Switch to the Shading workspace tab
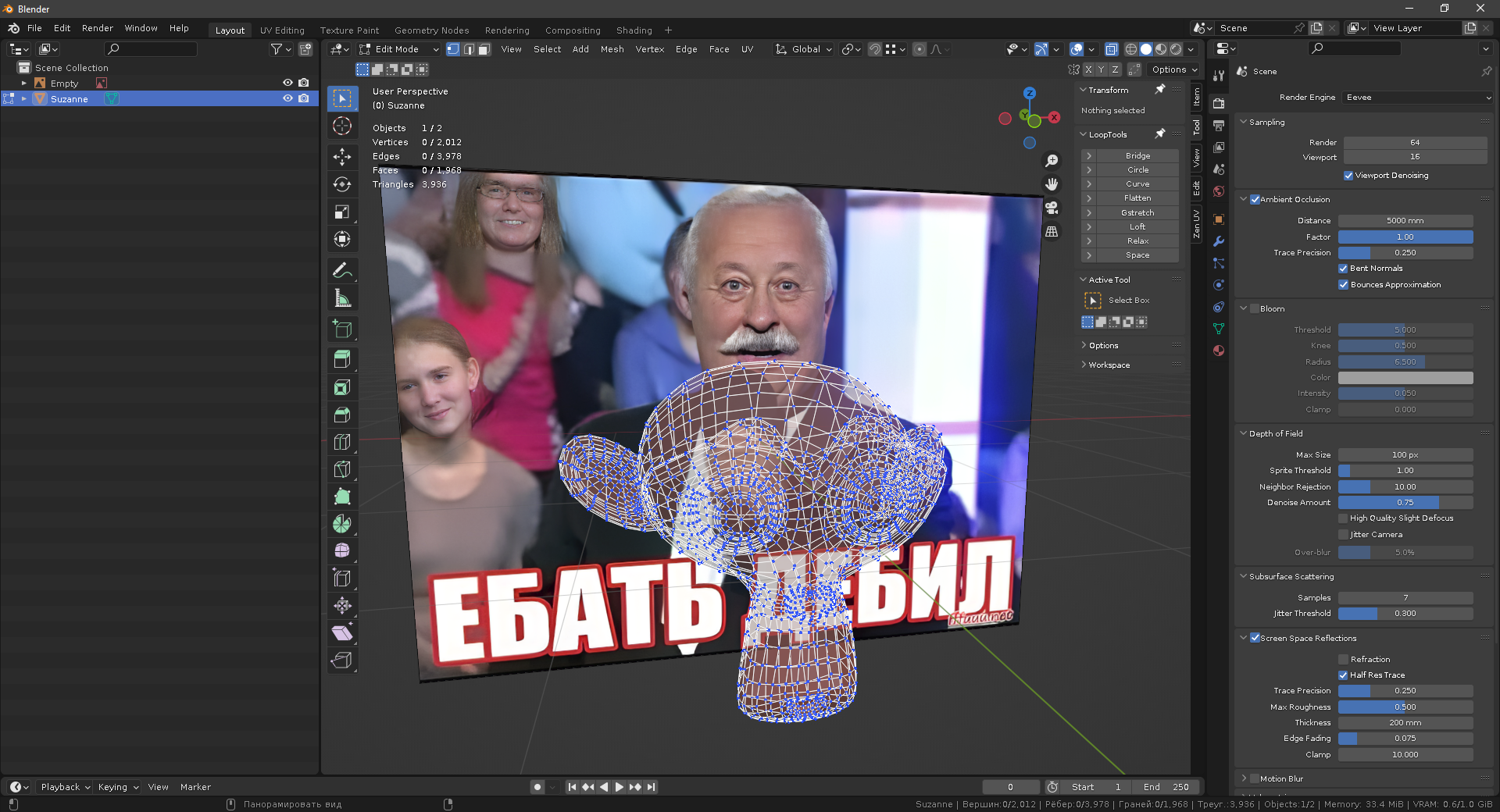 (634, 30)
